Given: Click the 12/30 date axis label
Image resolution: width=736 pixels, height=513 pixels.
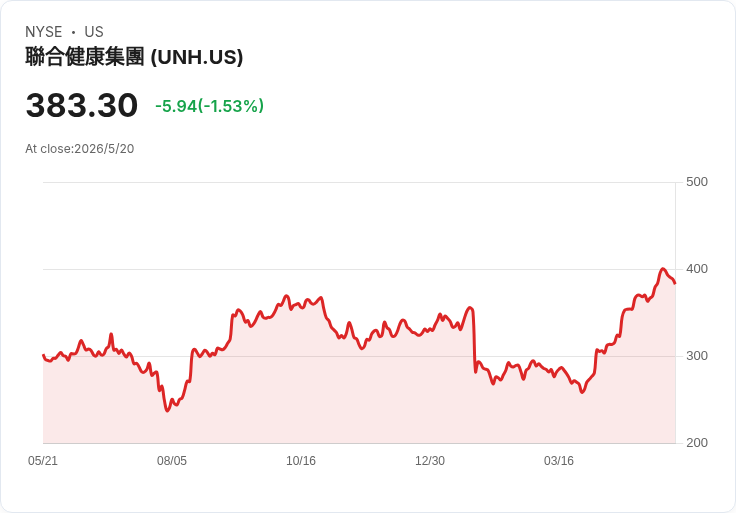Looking at the screenshot, I should click(x=430, y=461).
